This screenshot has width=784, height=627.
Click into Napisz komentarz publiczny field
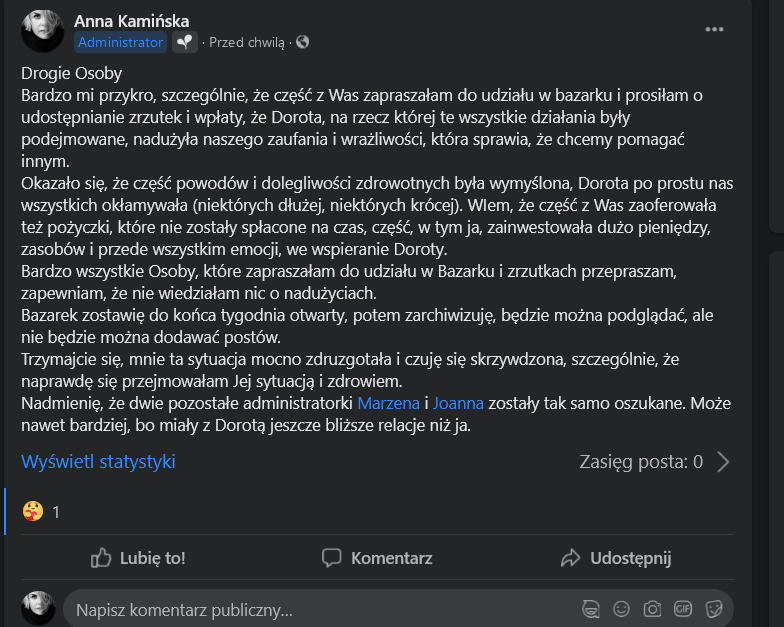click(320, 610)
